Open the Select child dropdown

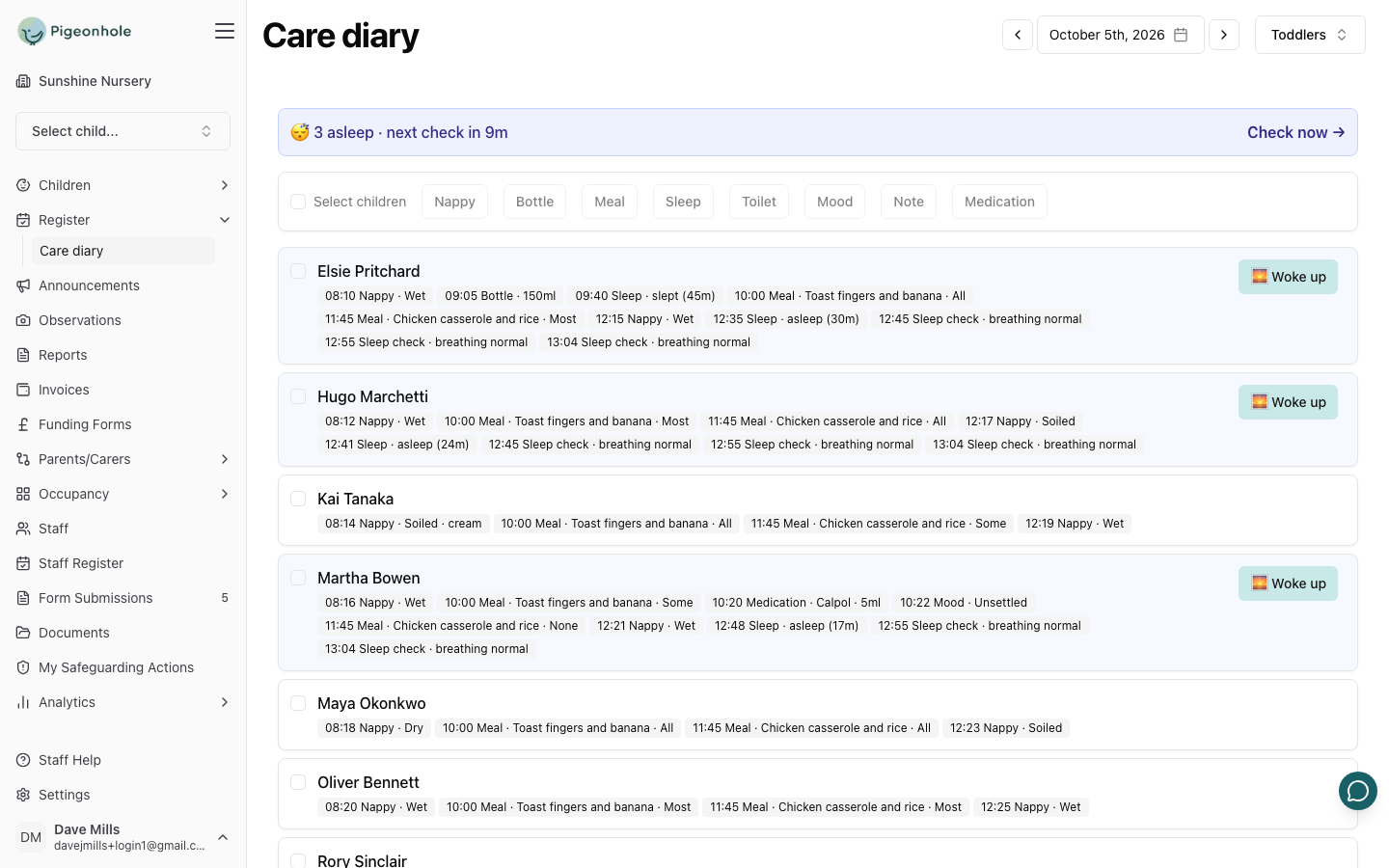coord(123,131)
